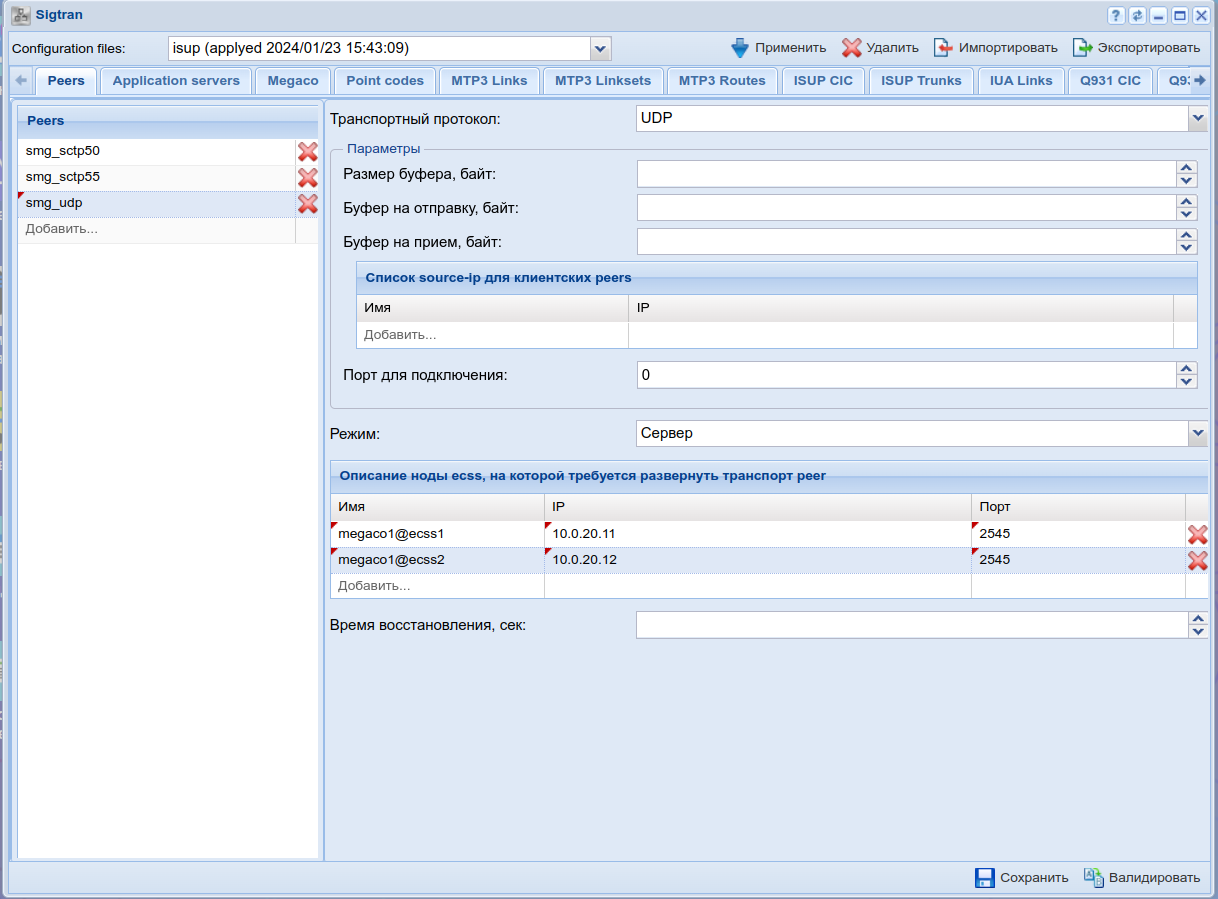Open the Транспортный протокол dropdown arrow
This screenshot has height=899, width=1218.
(1198, 119)
